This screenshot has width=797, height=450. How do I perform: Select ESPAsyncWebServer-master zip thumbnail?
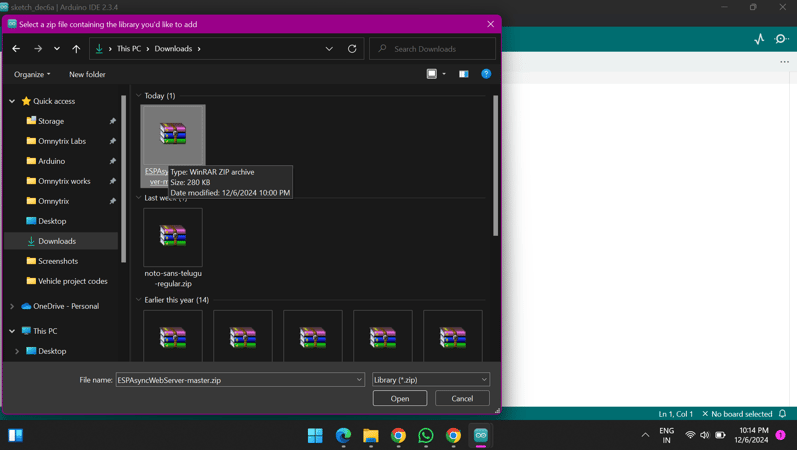coord(173,134)
